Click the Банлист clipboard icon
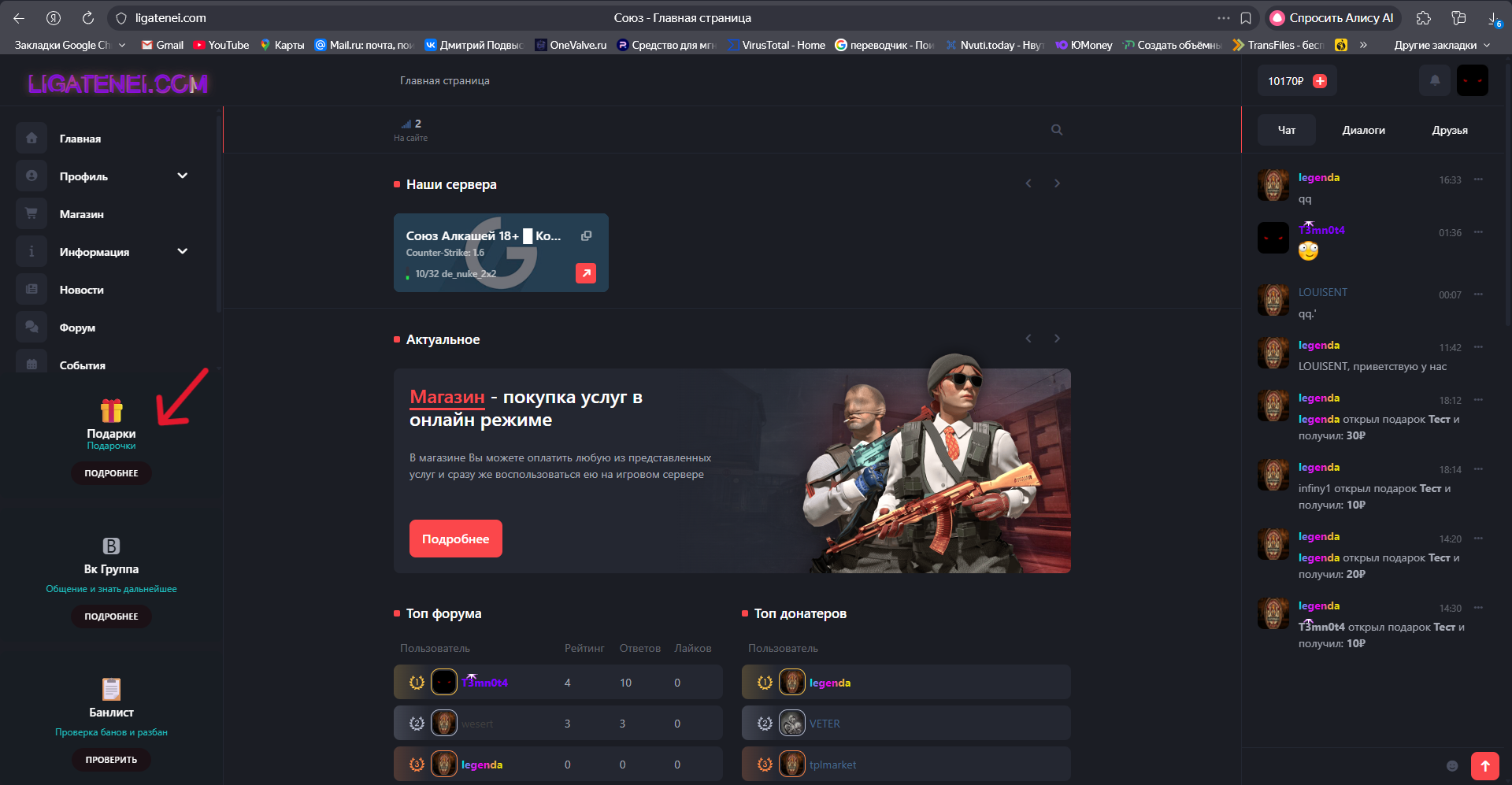Viewport: 1512px width, 785px height. (x=111, y=689)
